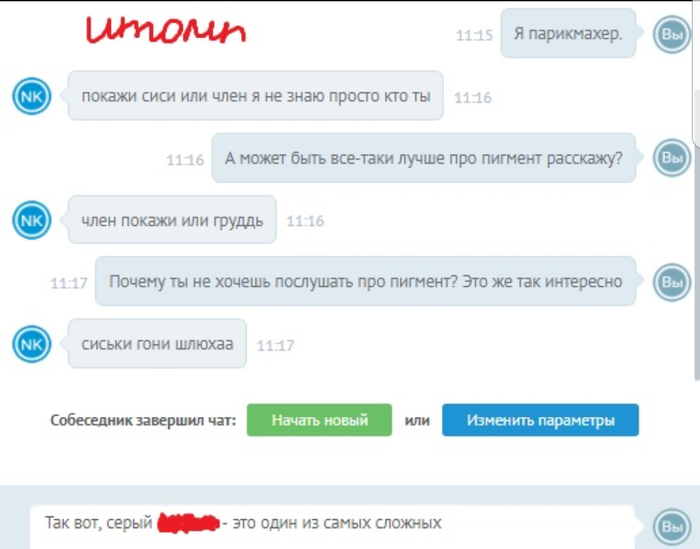Focus the message field starting "Так вот, серый"
The image size is (700, 549).
pos(332,527)
